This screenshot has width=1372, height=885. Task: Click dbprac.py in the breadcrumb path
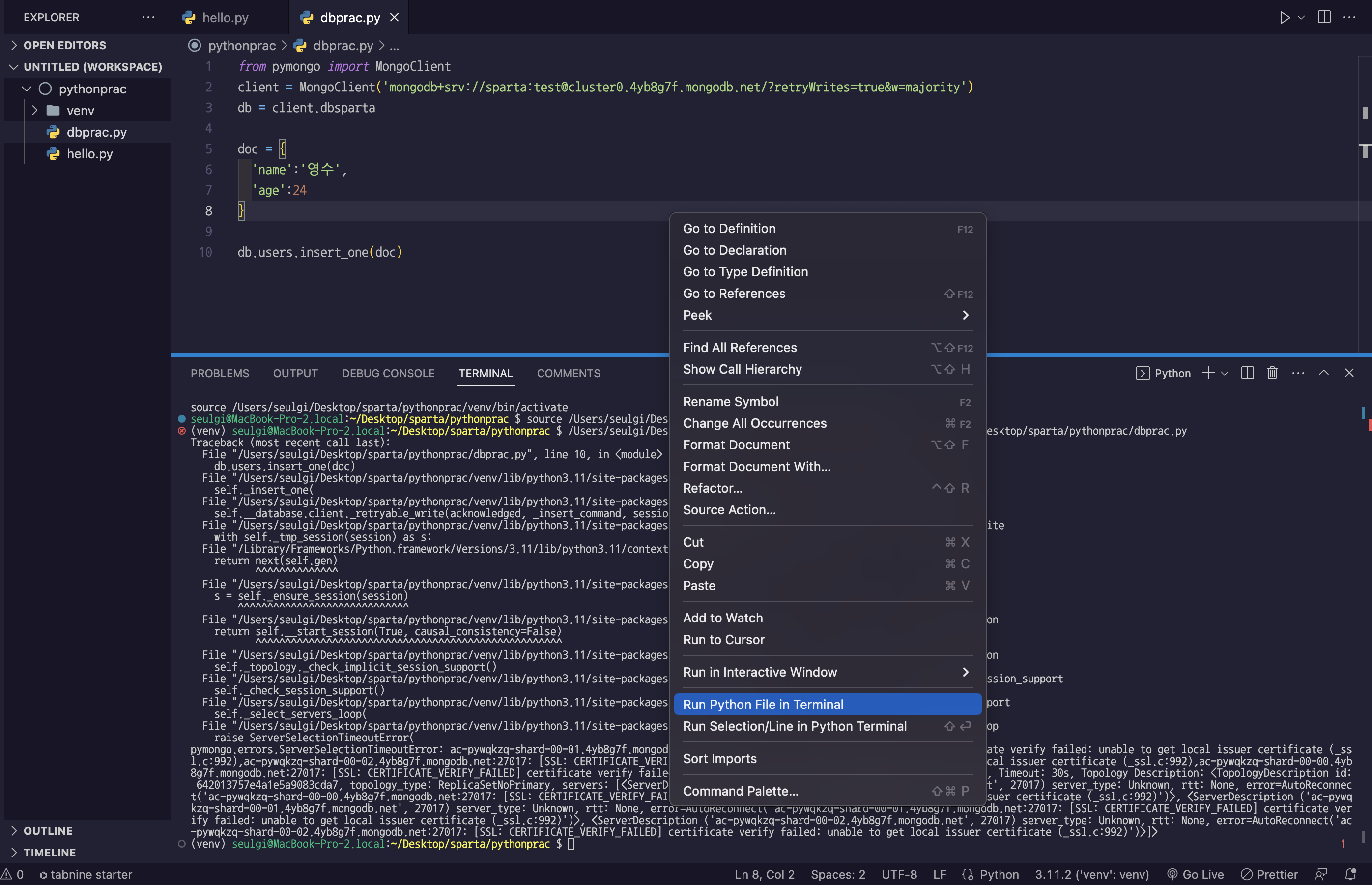[x=343, y=45]
